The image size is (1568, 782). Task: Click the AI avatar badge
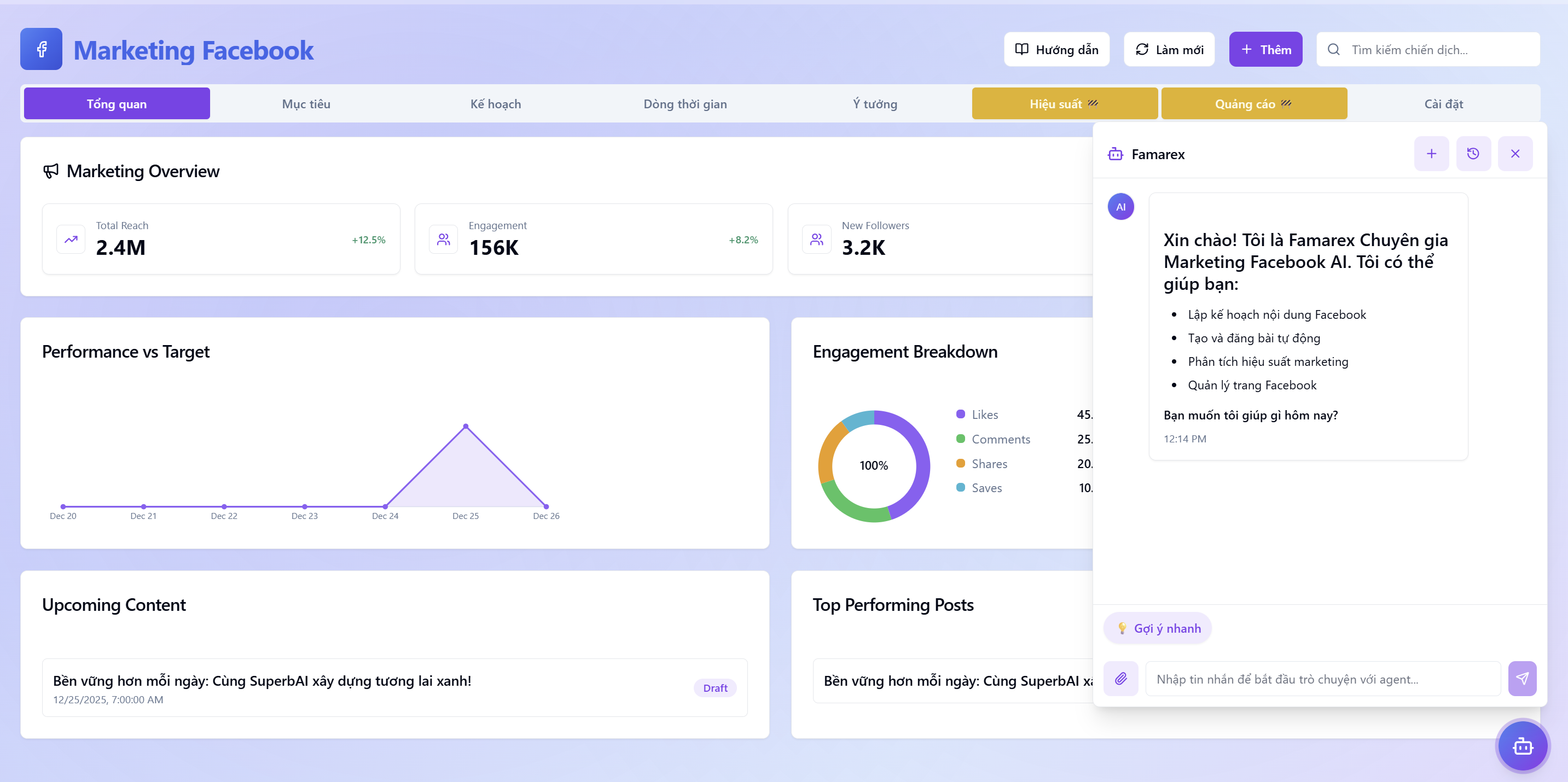1120,207
